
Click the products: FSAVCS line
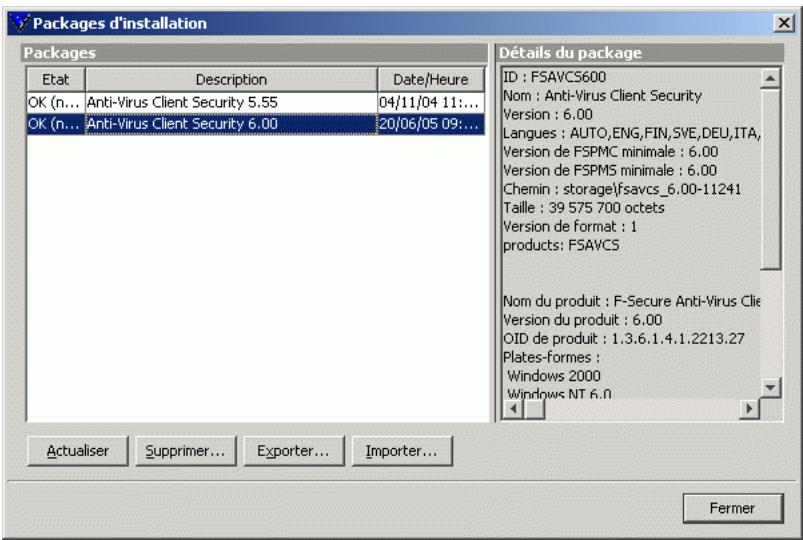561,245
